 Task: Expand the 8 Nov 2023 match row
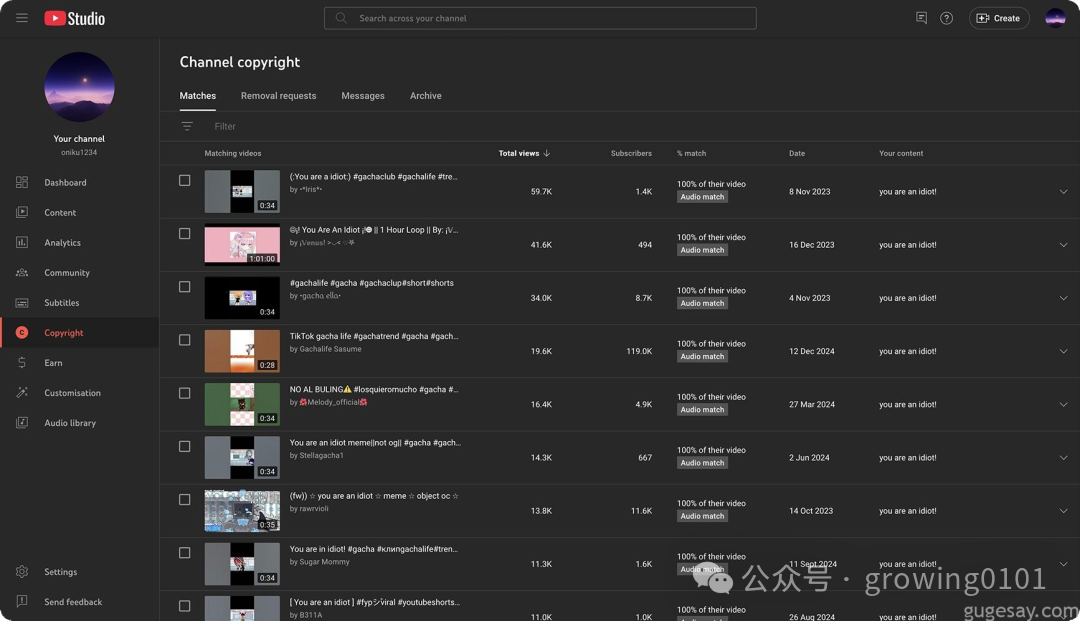[x=1063, y=192]
